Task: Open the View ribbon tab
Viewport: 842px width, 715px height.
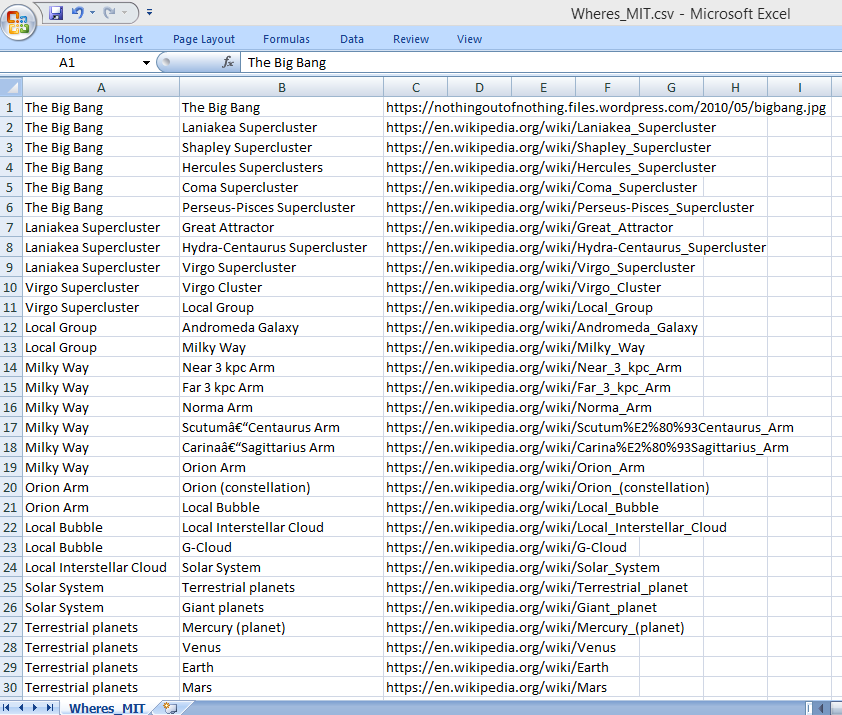Action: pos(469,39)
